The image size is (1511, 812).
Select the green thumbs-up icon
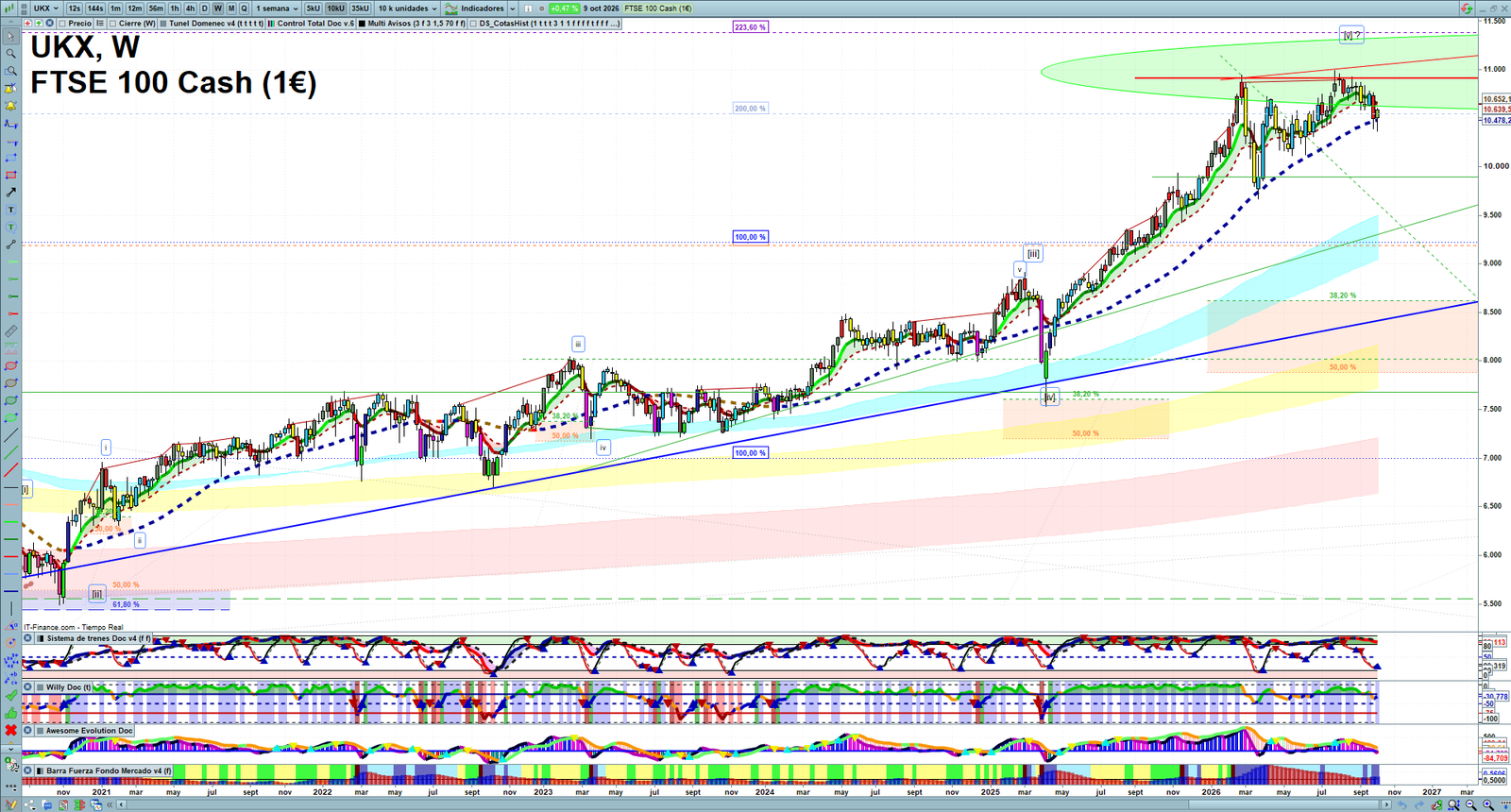(x=11, y=713)
